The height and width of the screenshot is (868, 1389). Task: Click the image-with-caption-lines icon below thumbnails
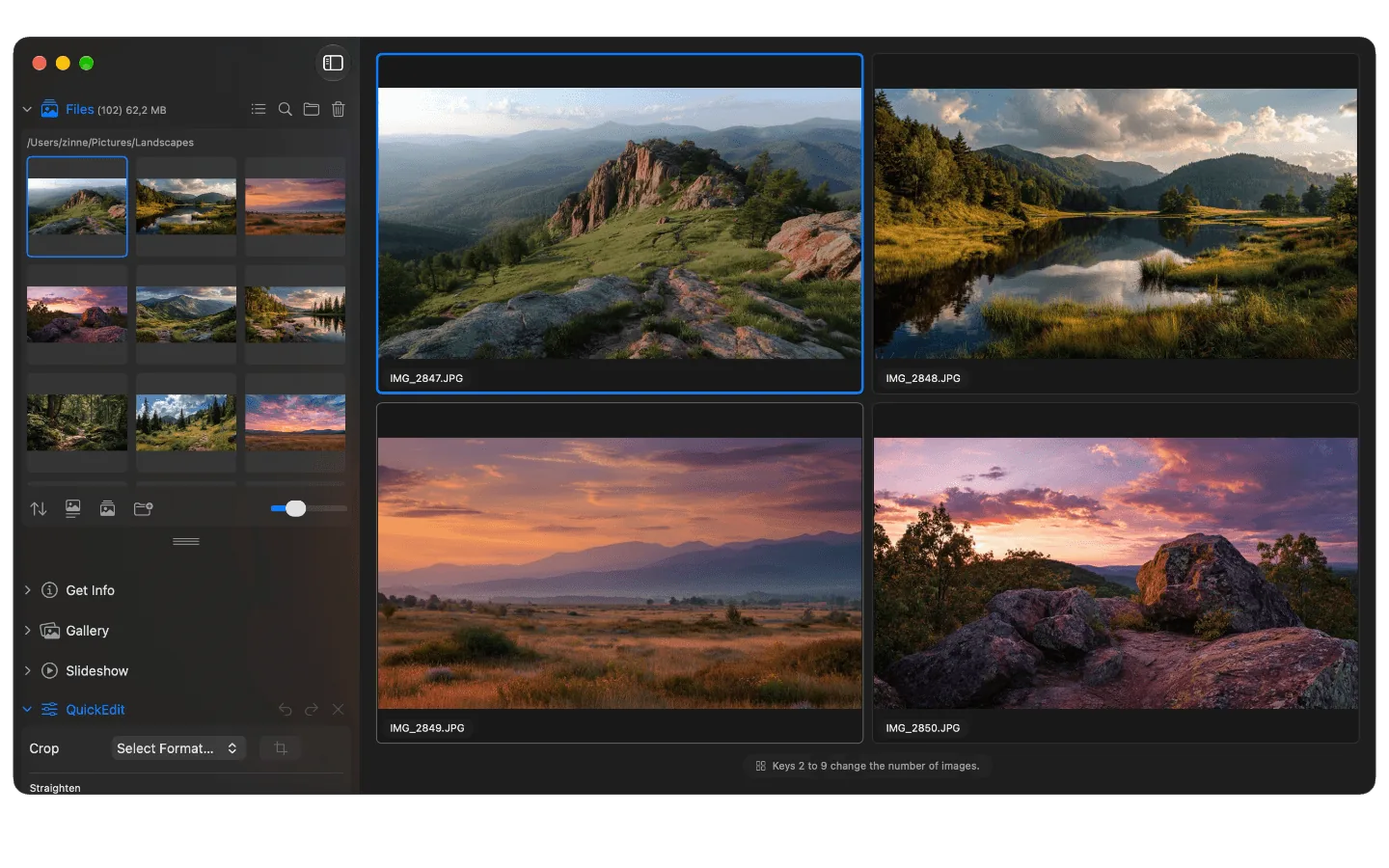[72, 508]
